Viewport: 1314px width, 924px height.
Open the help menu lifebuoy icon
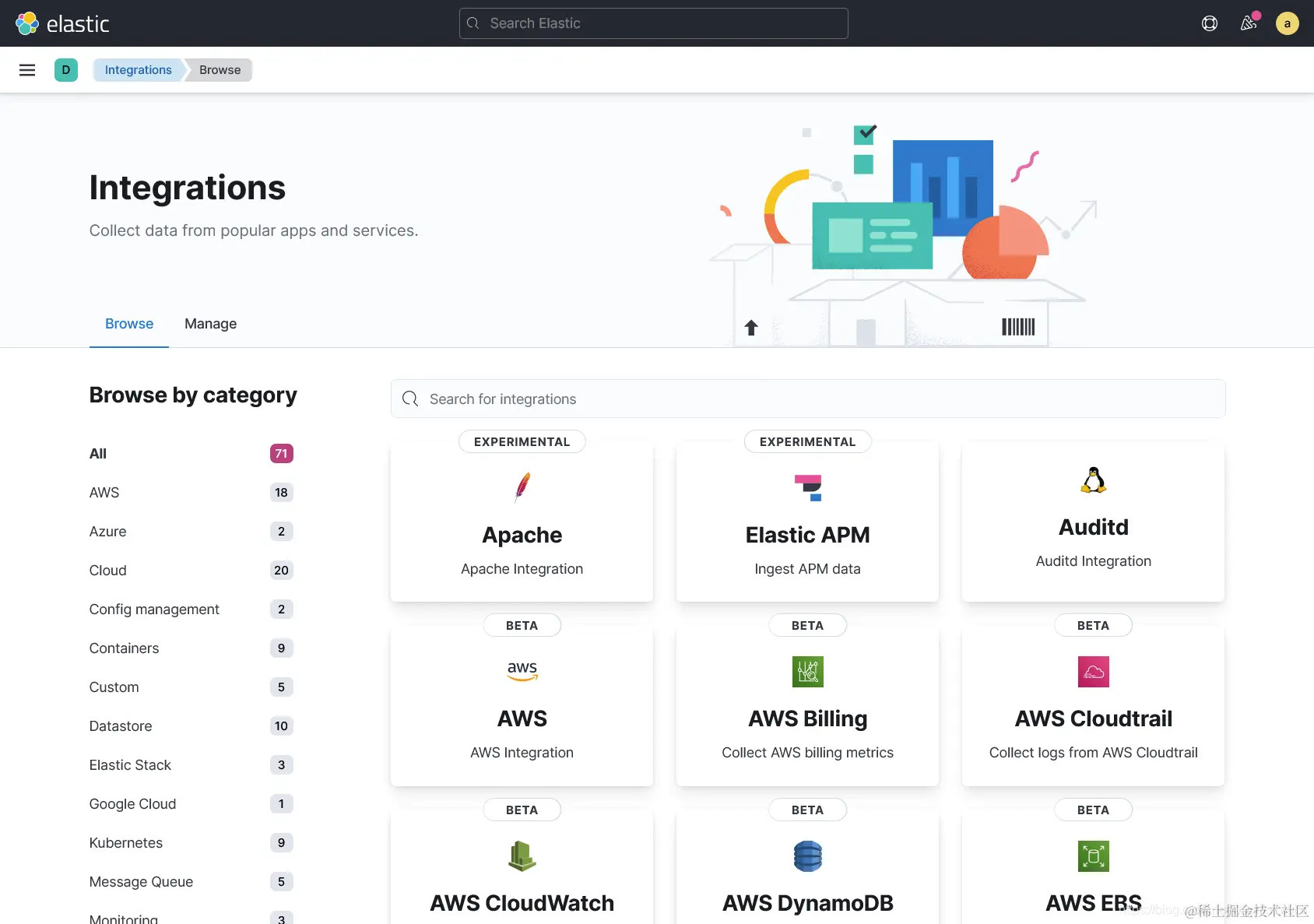point(1210,23)
